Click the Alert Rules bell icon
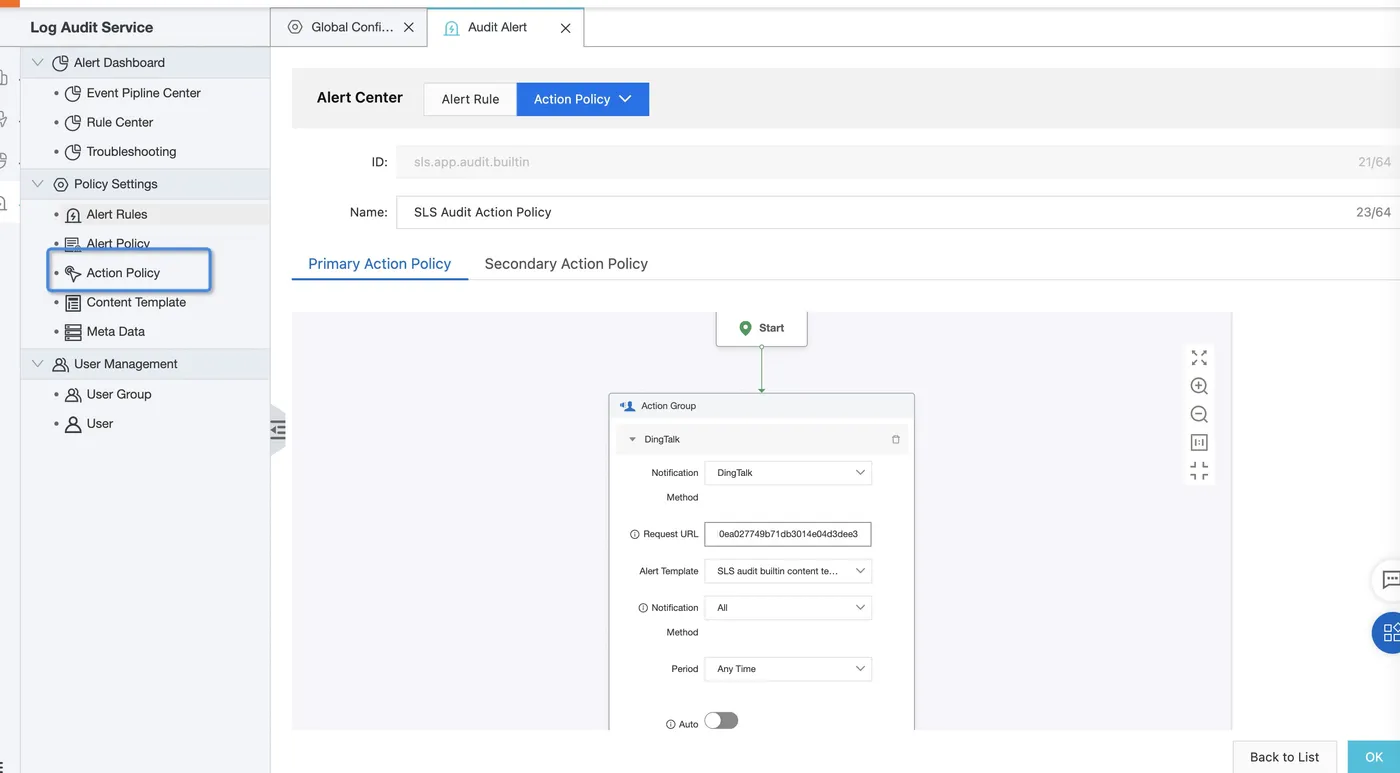The height and width of the screenshot is (773, 1400). click(x=73, y=215)
